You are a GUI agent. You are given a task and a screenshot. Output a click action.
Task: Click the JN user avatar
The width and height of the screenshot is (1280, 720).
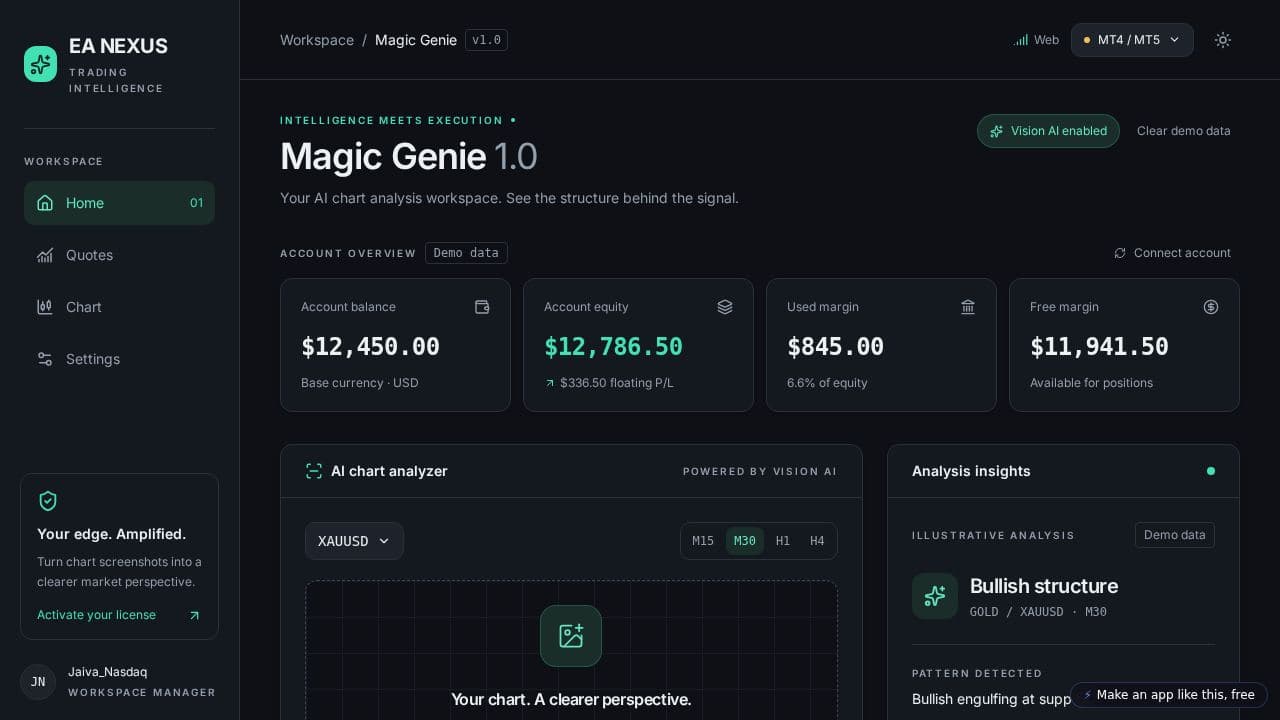[x=38, y=682]
